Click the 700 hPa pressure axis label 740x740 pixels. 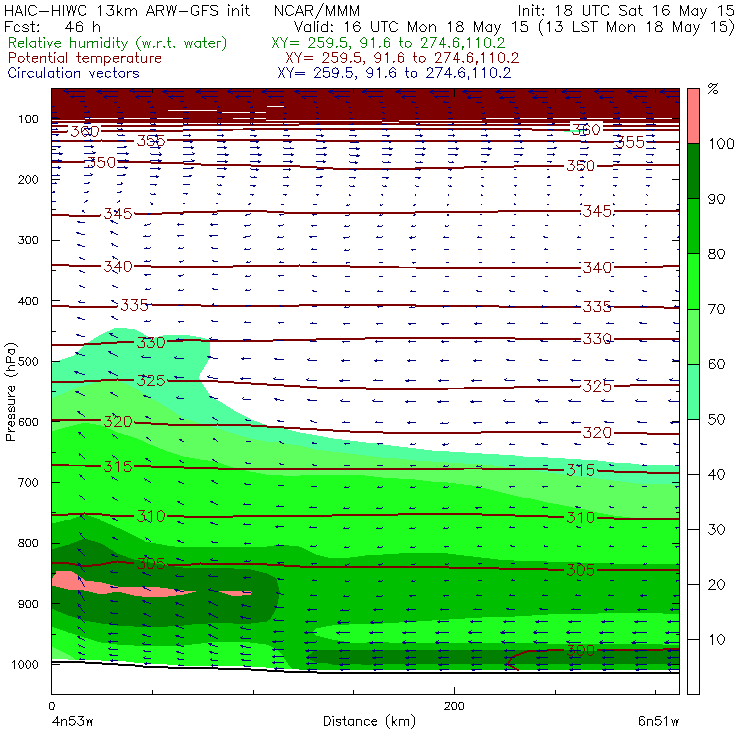click(28, 482)
